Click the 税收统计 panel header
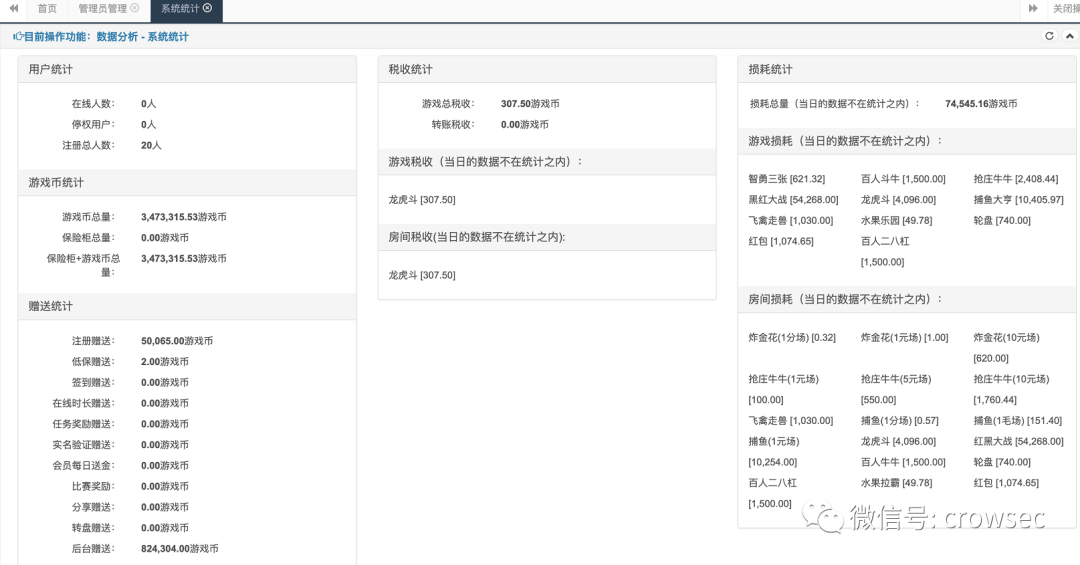1080x565 pixels. [547, 70]
